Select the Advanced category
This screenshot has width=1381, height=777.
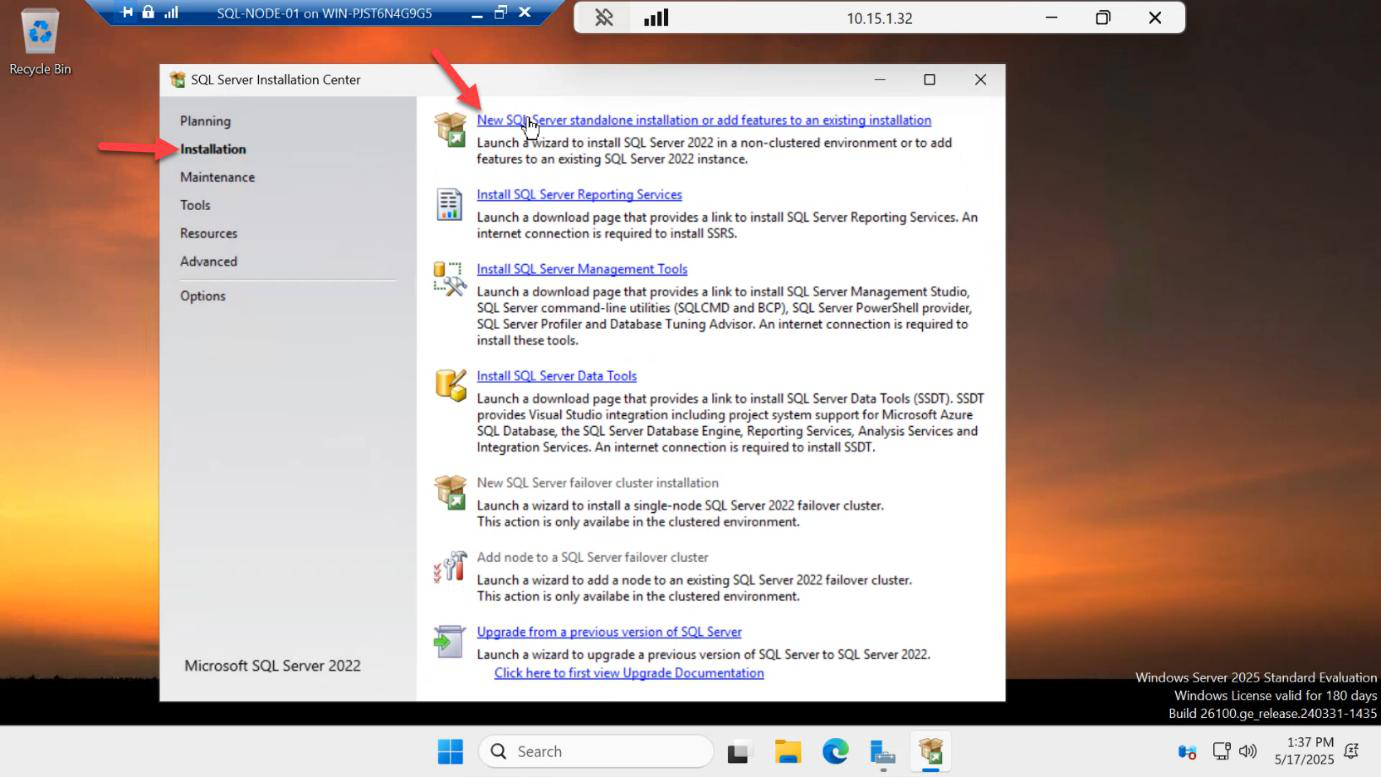[x=208, y=261]
